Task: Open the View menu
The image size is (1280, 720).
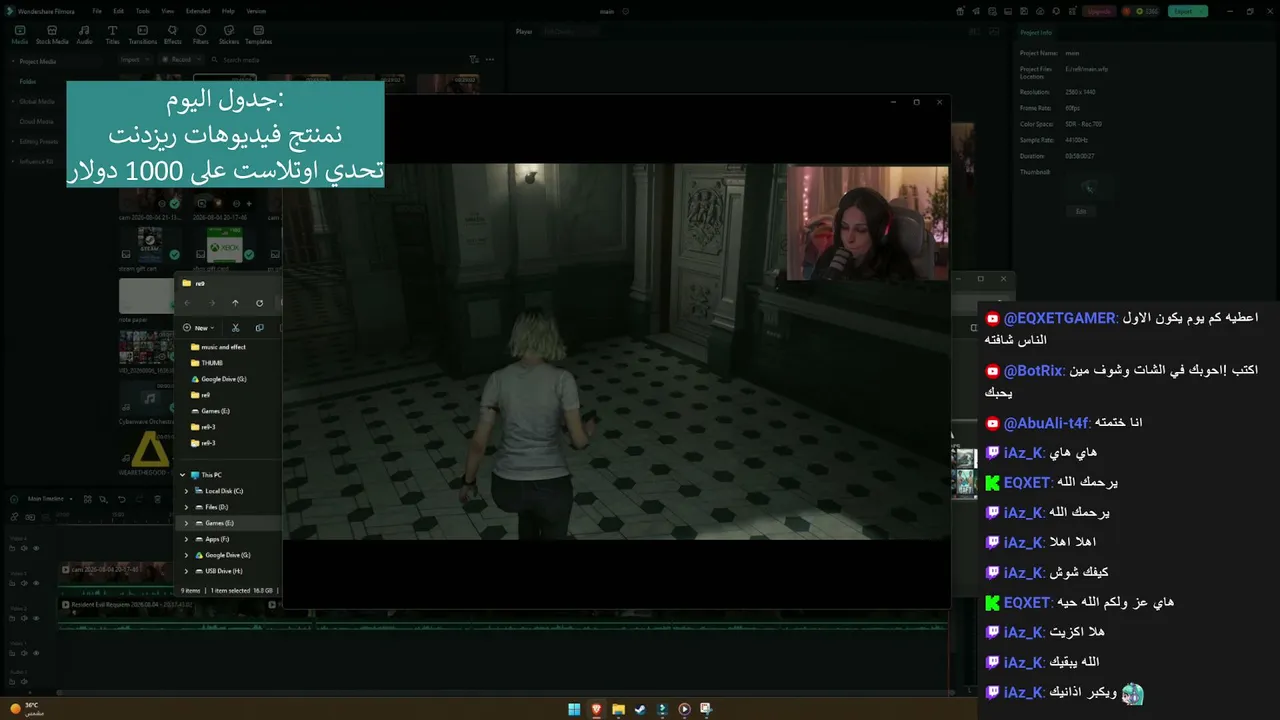Action: pyautogui.click(x=168, y=11)
